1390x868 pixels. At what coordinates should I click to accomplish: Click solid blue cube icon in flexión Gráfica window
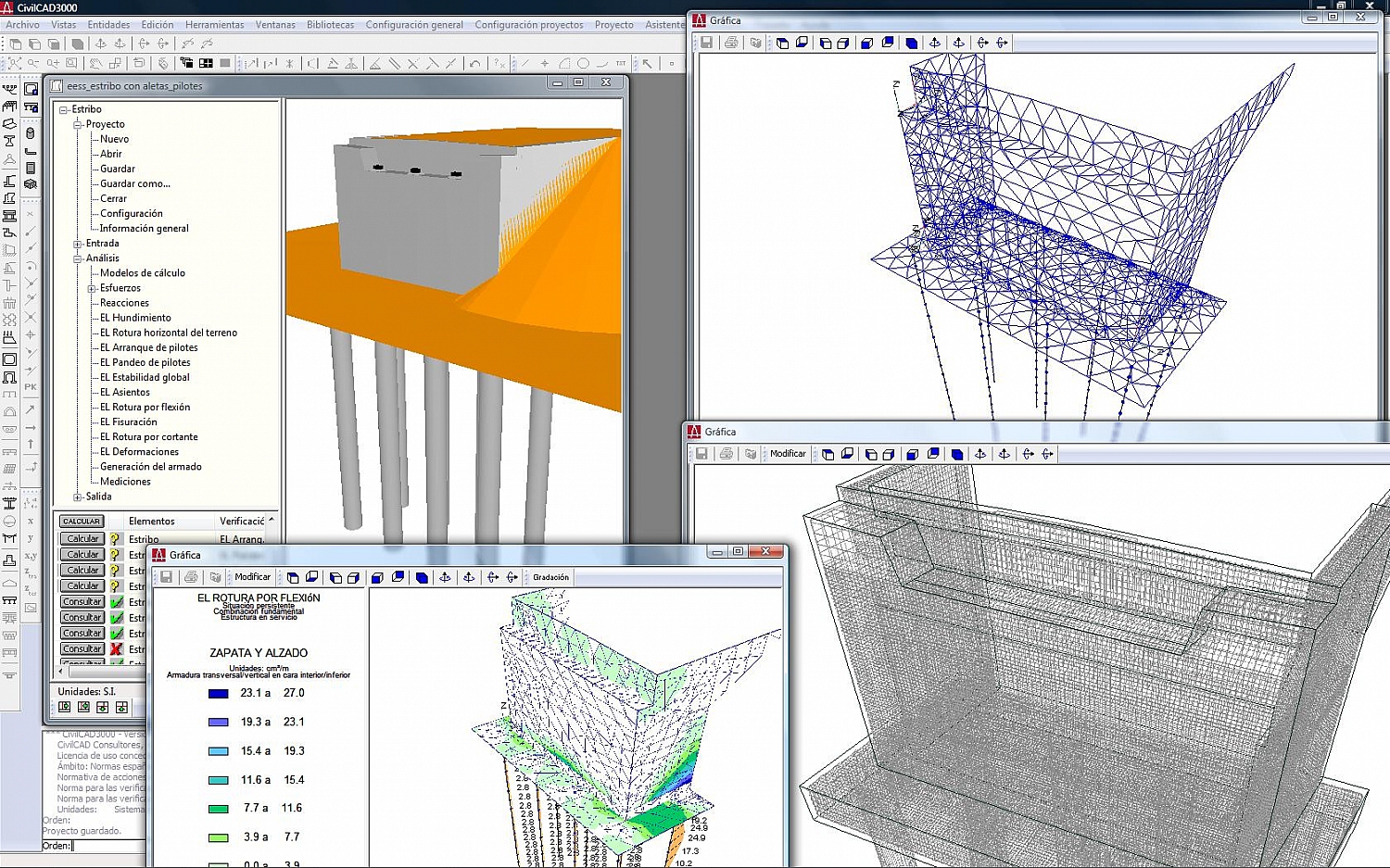pos(422,577)
